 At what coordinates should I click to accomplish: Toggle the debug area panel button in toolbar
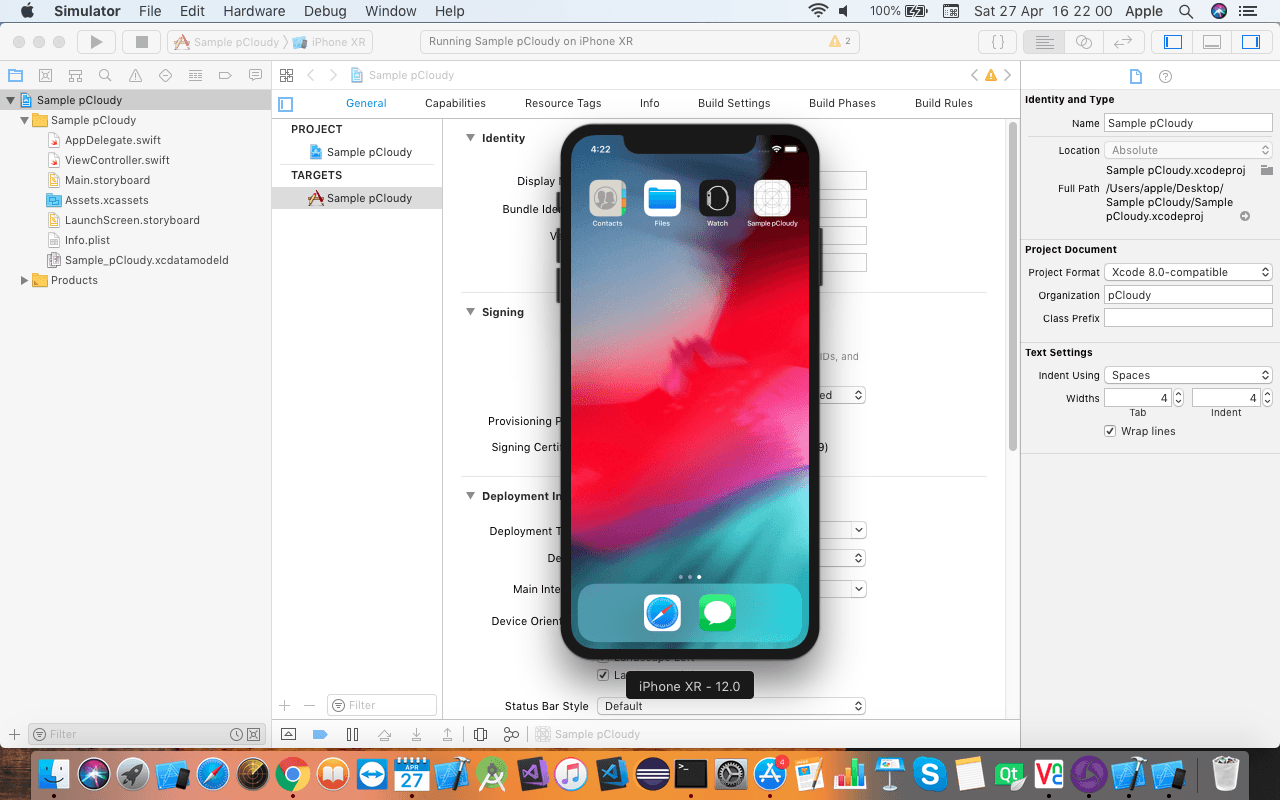click(1211, 42)
